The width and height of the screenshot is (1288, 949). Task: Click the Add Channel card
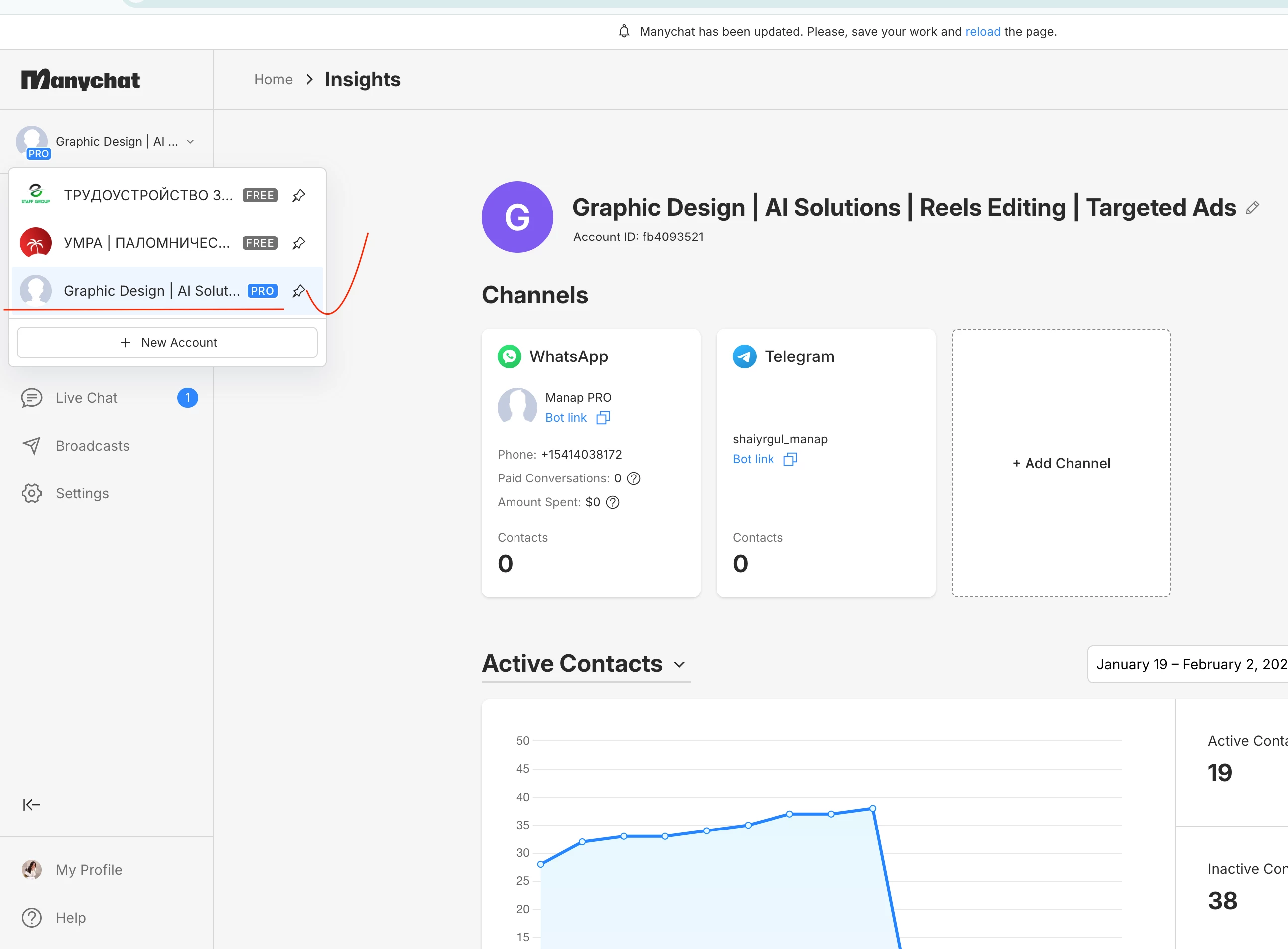pos(1060,463)
